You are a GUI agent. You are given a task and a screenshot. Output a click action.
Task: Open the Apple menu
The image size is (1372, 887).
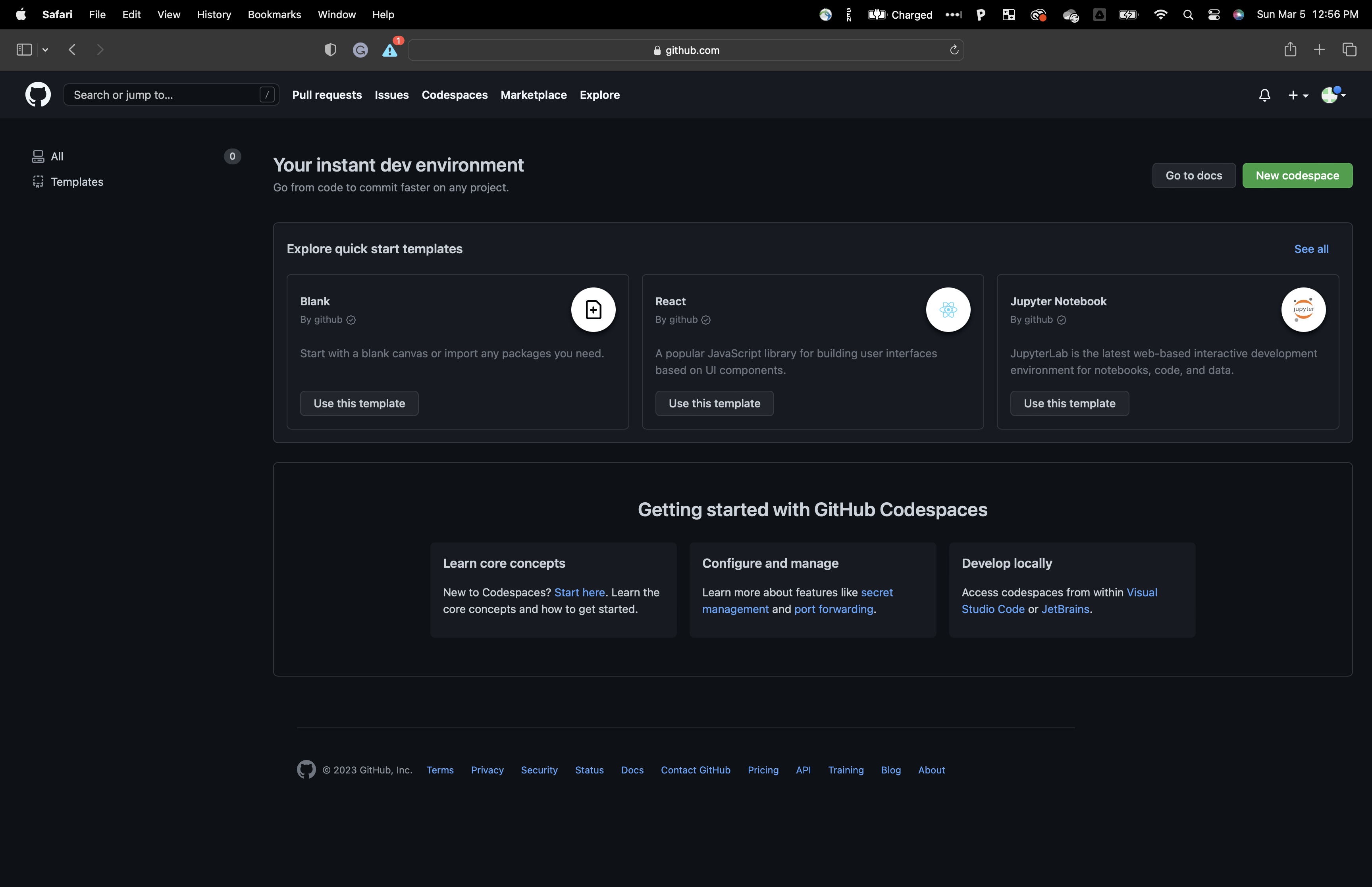[x=21, y=14]
